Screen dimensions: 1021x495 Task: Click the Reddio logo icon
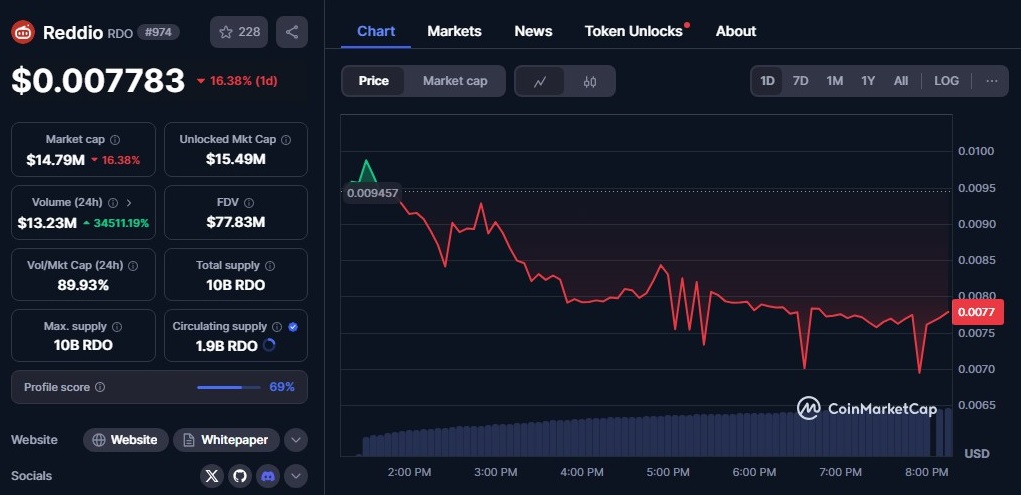(23, 32)
